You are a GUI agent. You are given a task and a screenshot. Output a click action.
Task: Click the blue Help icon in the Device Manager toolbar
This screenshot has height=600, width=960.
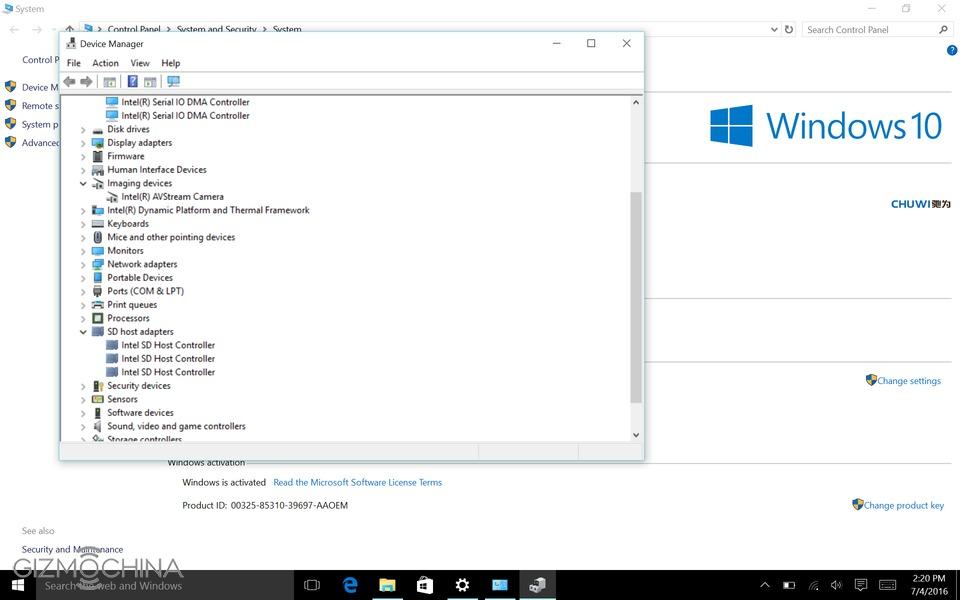click(x=132, y=82)
